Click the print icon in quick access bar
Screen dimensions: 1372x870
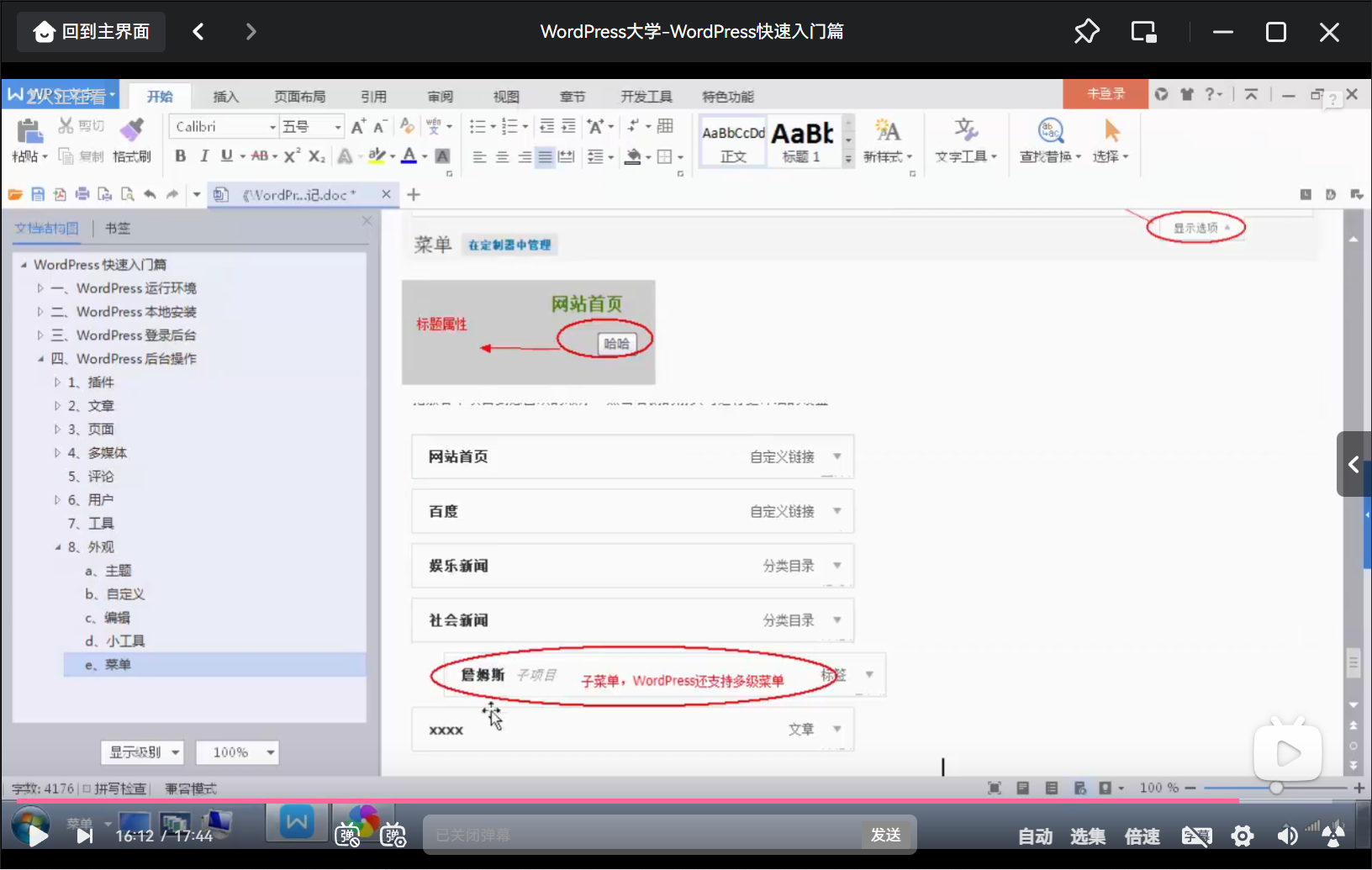tap(82, 194)
